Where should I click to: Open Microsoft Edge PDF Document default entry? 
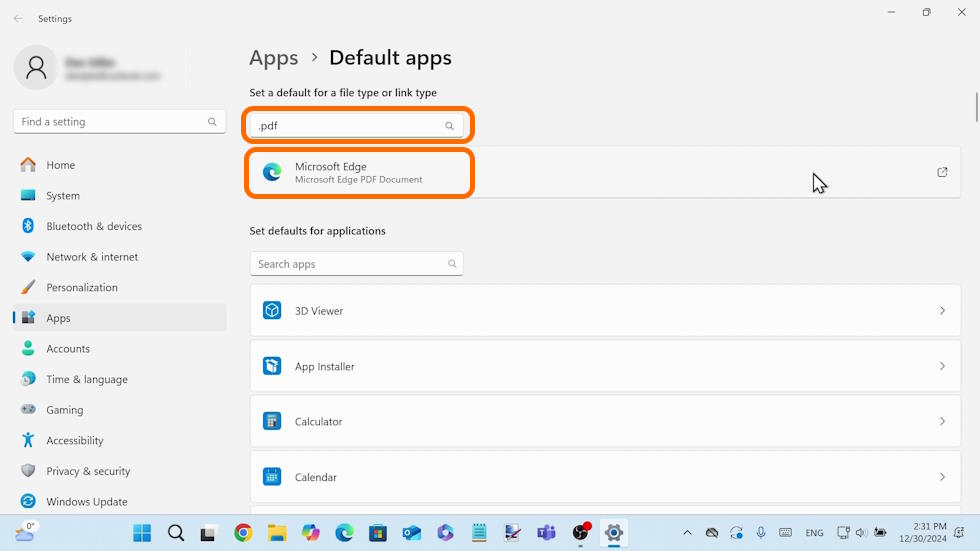coord(605,172)
